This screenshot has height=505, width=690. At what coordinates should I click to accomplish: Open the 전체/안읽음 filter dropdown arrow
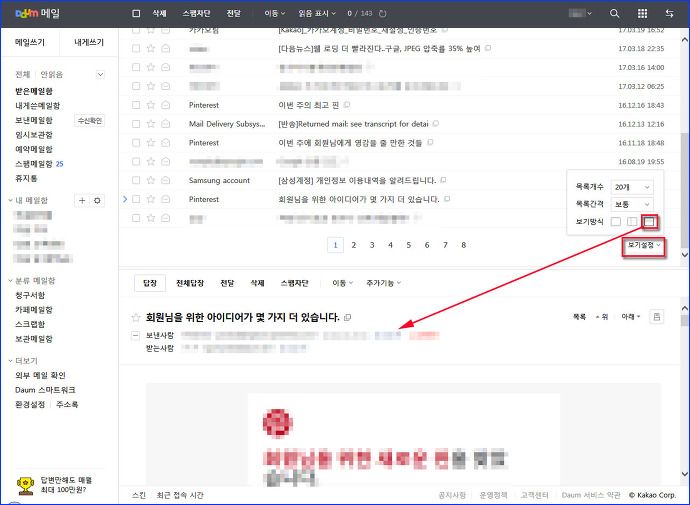100,74
